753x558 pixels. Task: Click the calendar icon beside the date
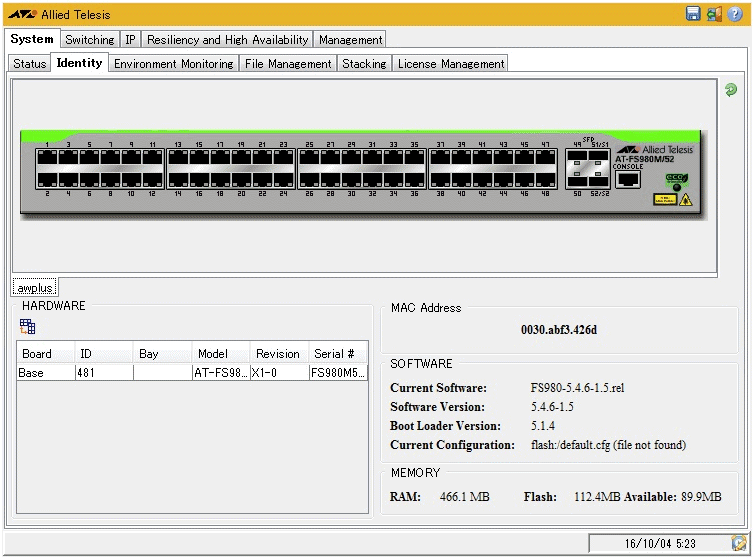[739, 543]
